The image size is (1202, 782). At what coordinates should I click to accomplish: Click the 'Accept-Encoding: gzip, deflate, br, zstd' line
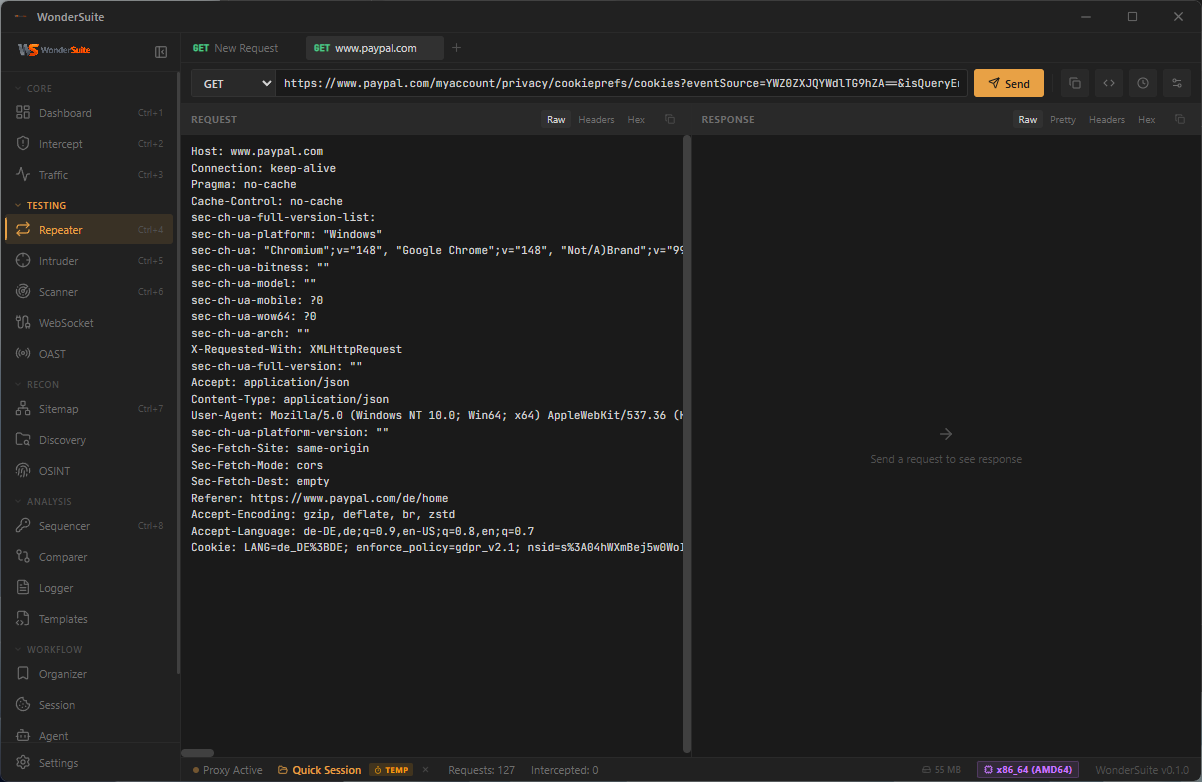323,515
